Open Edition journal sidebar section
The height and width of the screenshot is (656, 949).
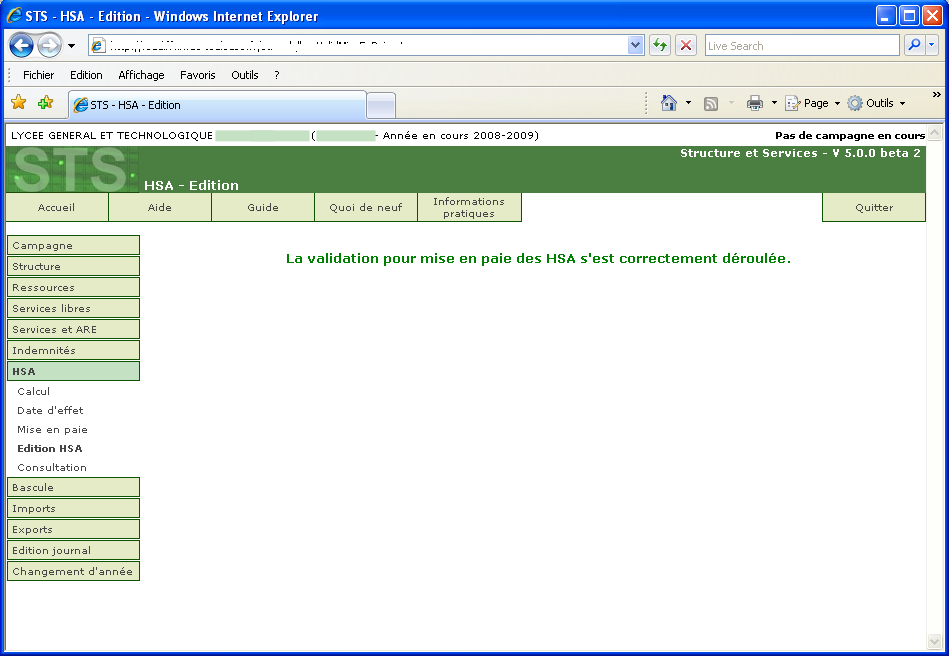(73, 550)
